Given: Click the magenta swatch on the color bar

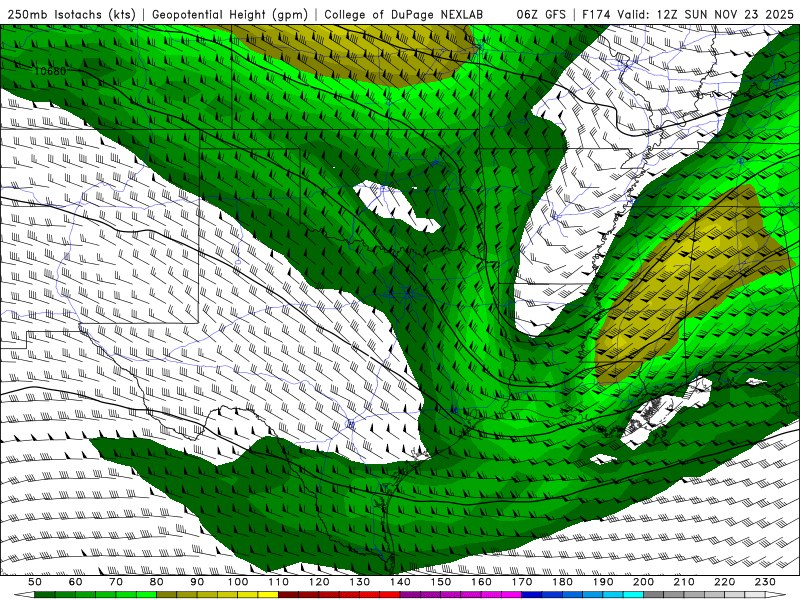Looking at the screenshot, I should pos(512,595).
